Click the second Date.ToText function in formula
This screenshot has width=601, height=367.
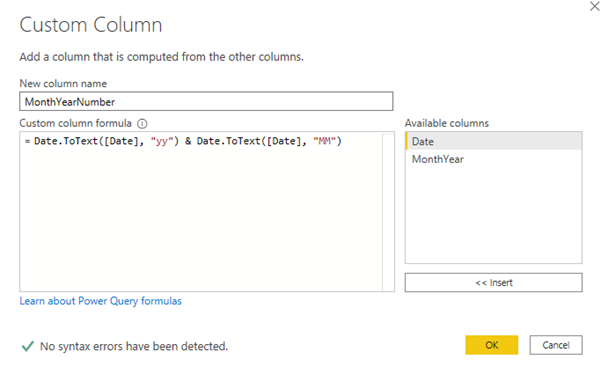coord(228,141)
